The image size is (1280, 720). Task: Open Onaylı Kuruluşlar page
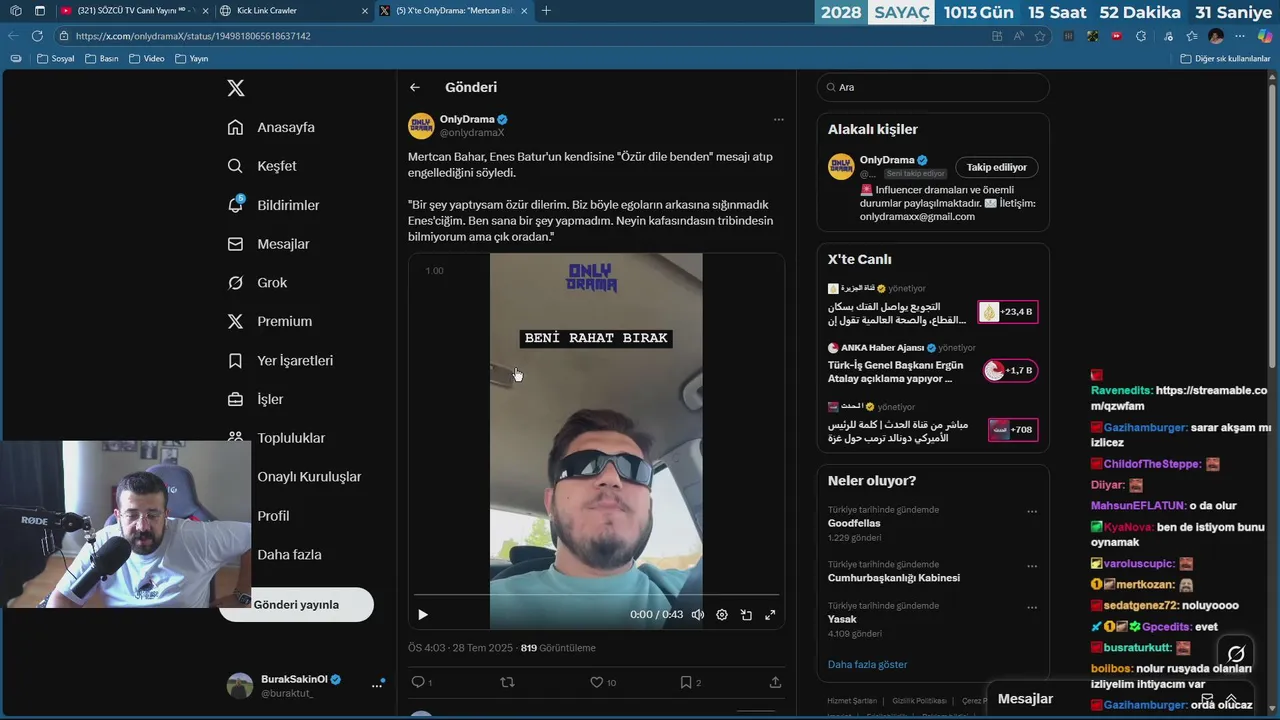[x=308, y=477]
